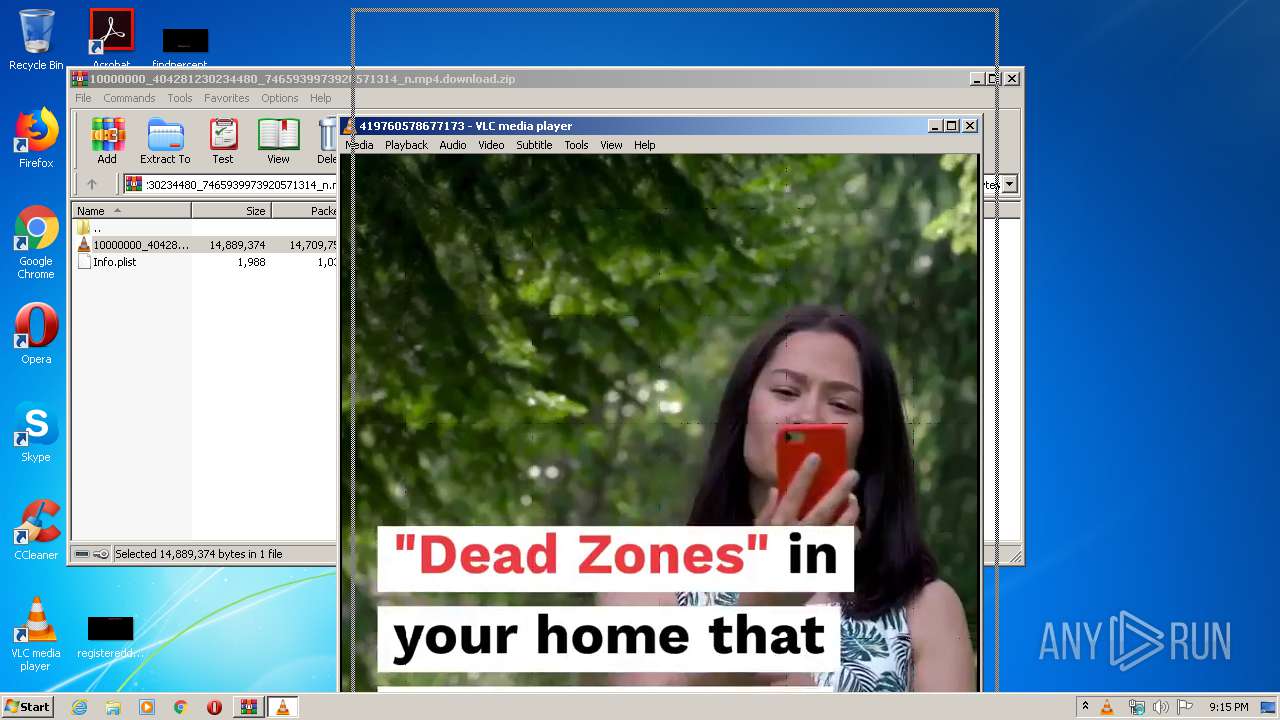The image size is (1280, 720).
Task: Open the Subtitle menu in VLC
Action: click(534, 145)
